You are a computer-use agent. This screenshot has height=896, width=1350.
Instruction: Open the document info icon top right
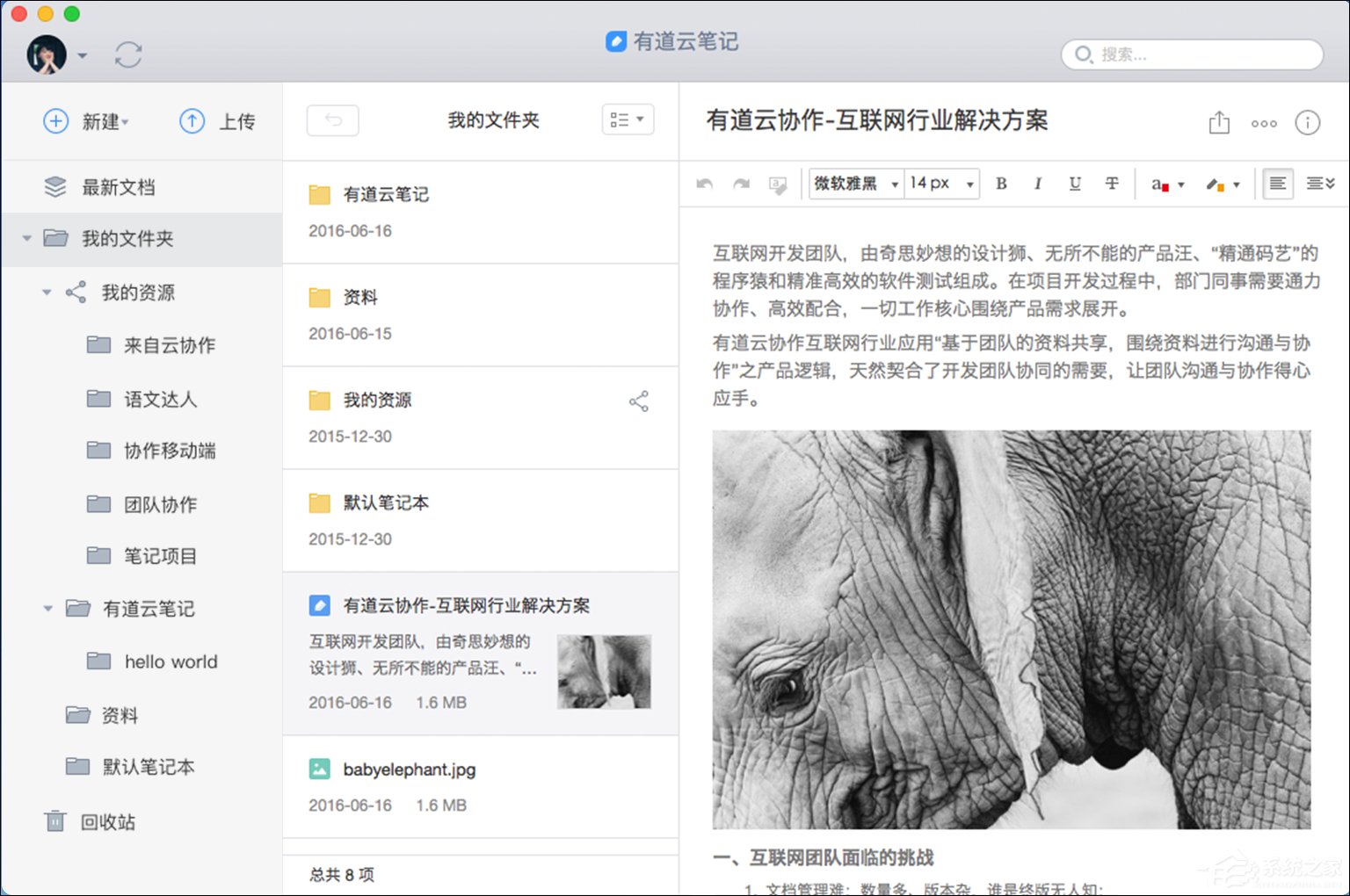coord(1308,123)
